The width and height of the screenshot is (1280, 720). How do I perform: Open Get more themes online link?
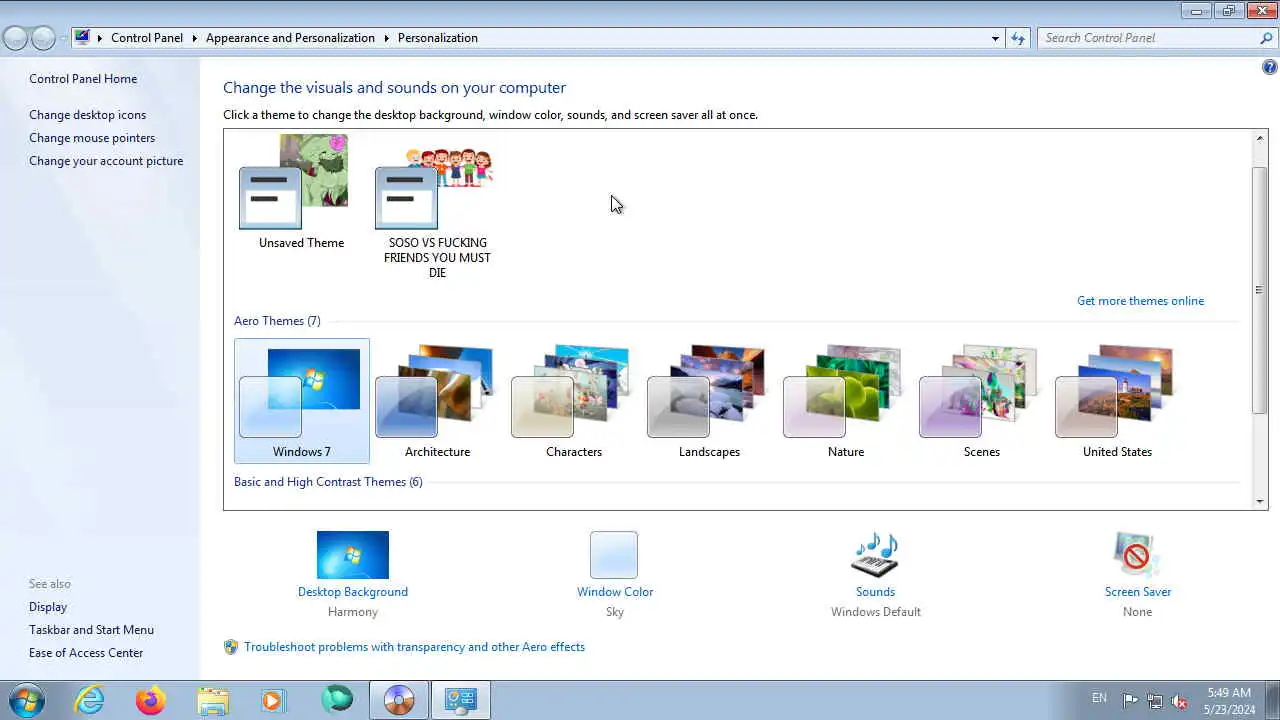click(x=1140, y=301)
